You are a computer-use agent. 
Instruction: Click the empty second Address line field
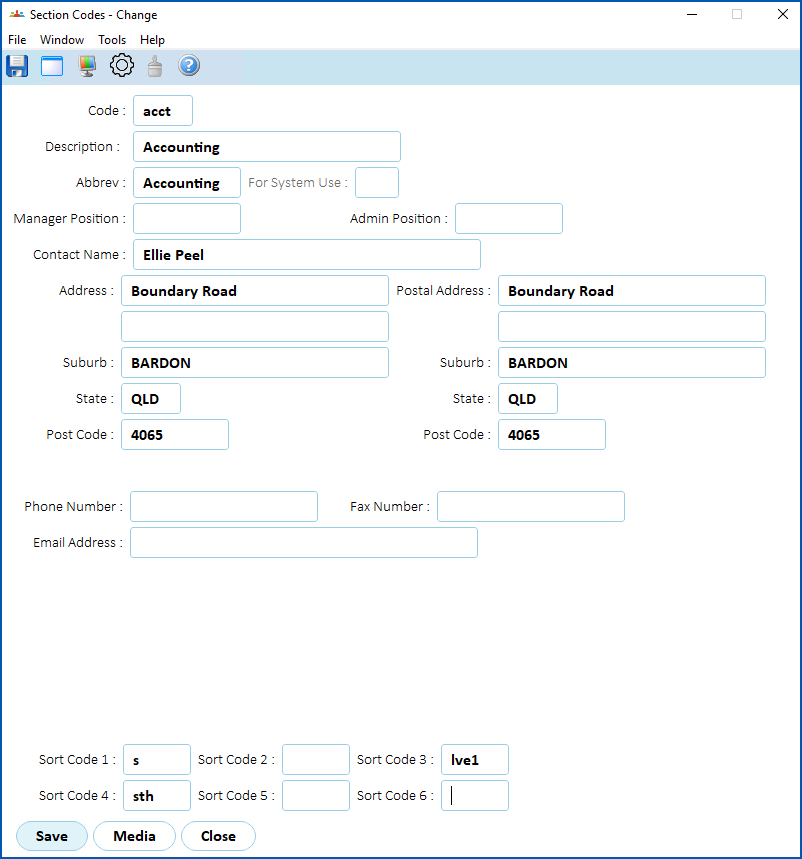tap(255, 327)
